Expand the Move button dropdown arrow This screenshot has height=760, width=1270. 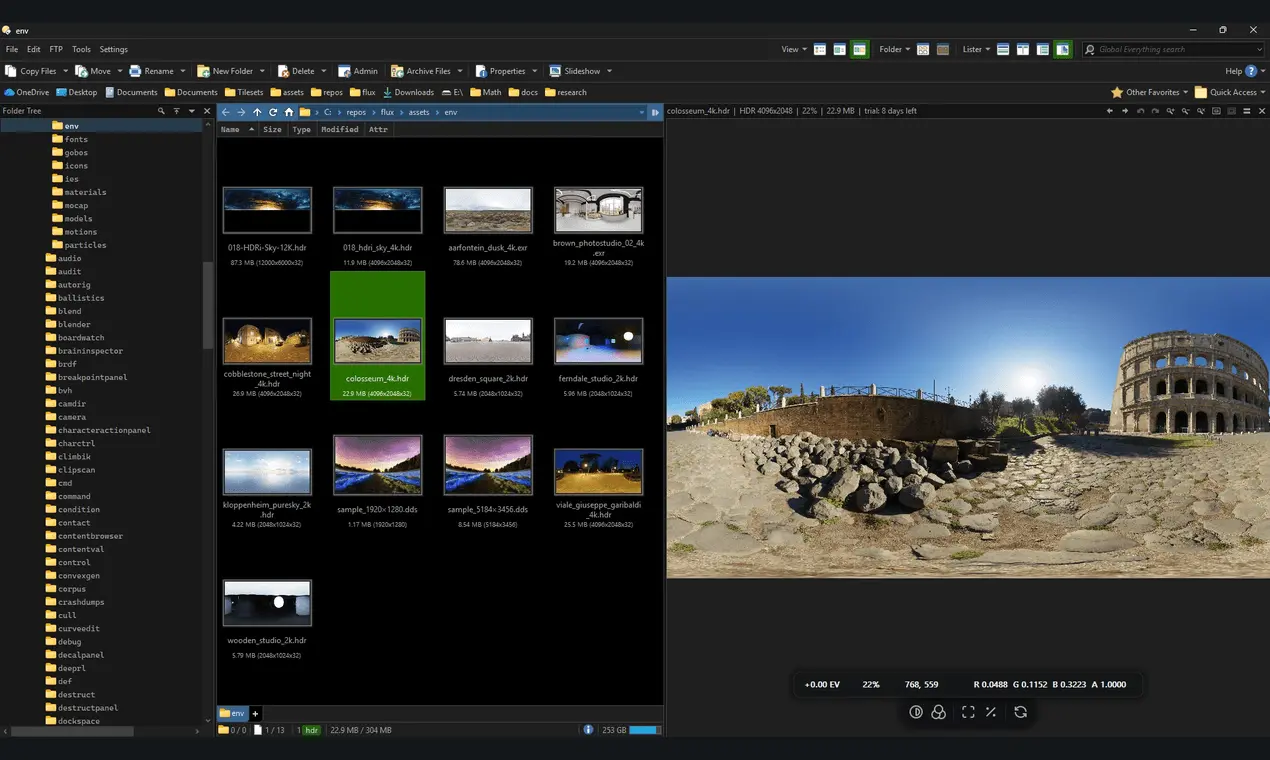click(119, 71)
